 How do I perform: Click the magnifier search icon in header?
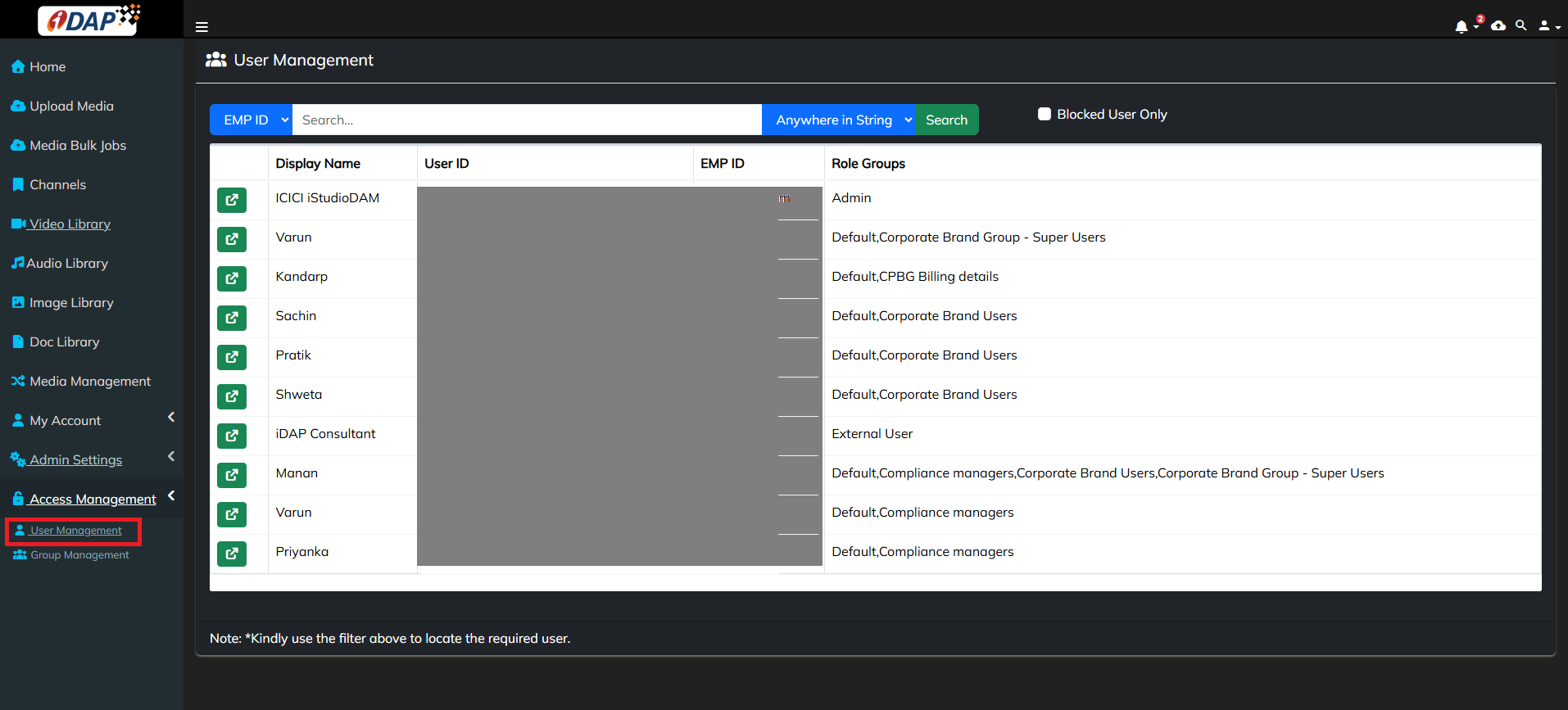coord(1521,26)
